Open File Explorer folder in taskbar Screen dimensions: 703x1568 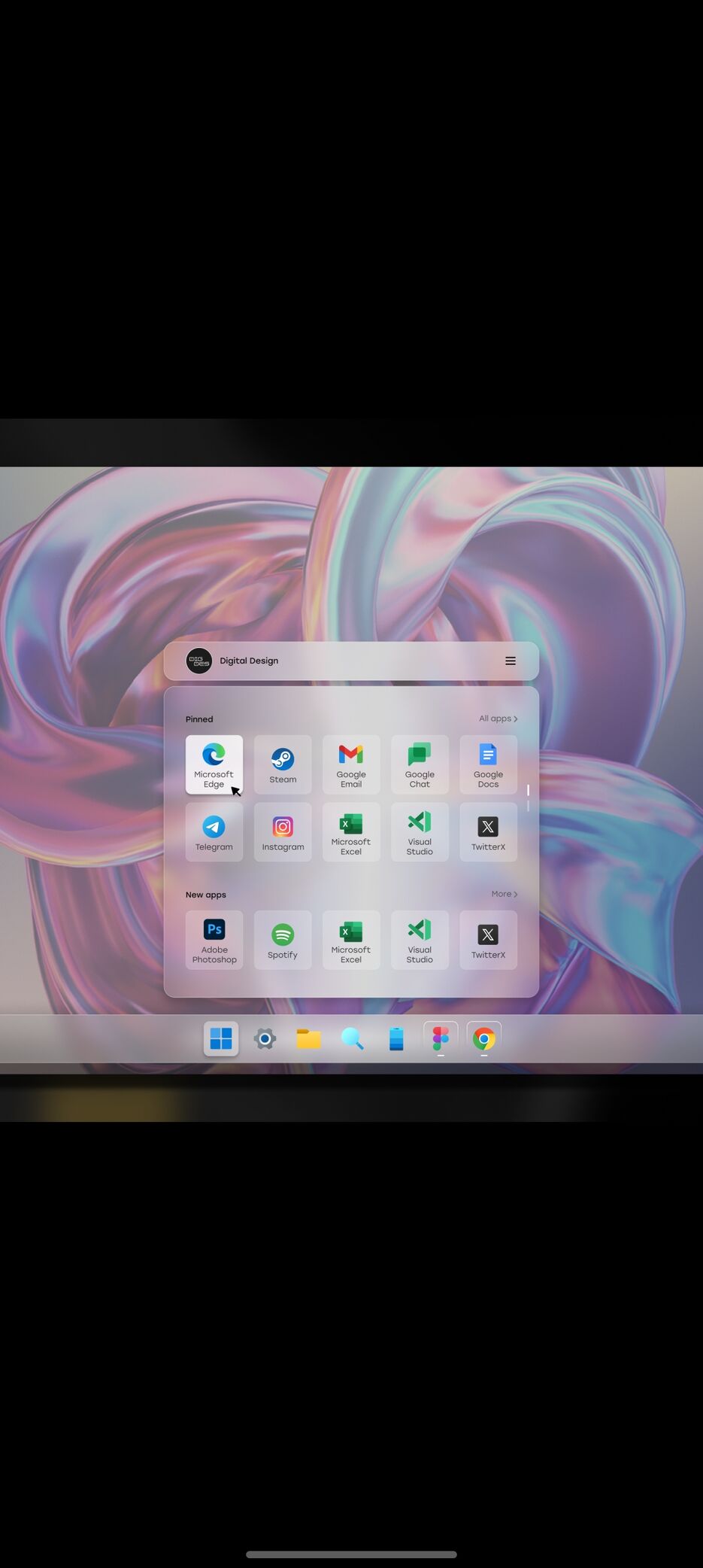[308, 1038]
